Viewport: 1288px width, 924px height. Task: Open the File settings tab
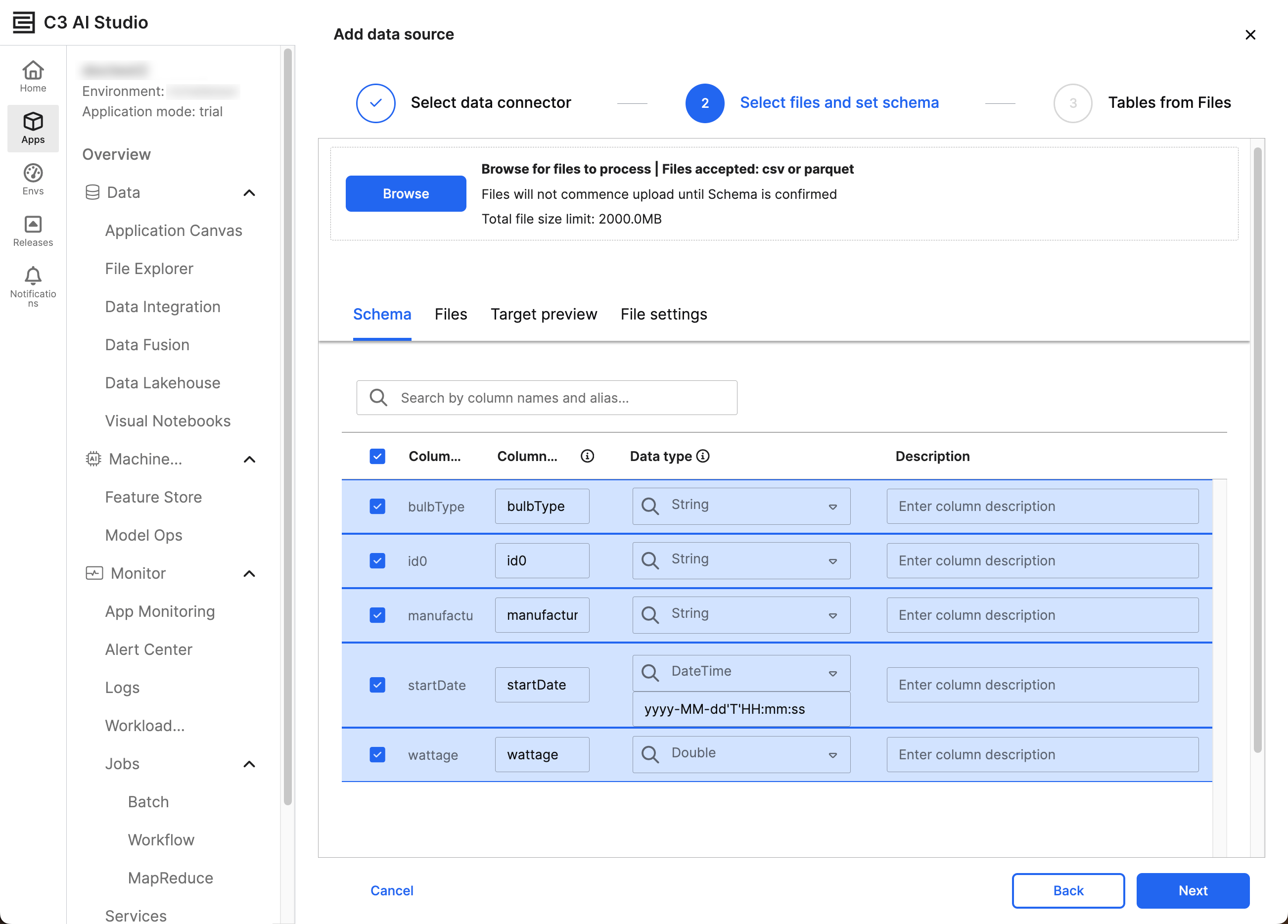[663, 314]
